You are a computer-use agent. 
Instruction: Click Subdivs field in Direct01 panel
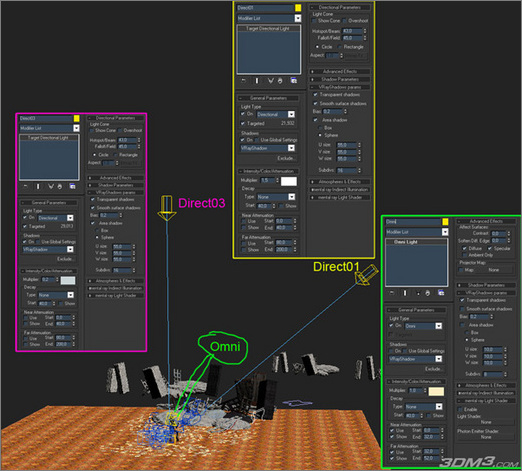tap(347, 170)
